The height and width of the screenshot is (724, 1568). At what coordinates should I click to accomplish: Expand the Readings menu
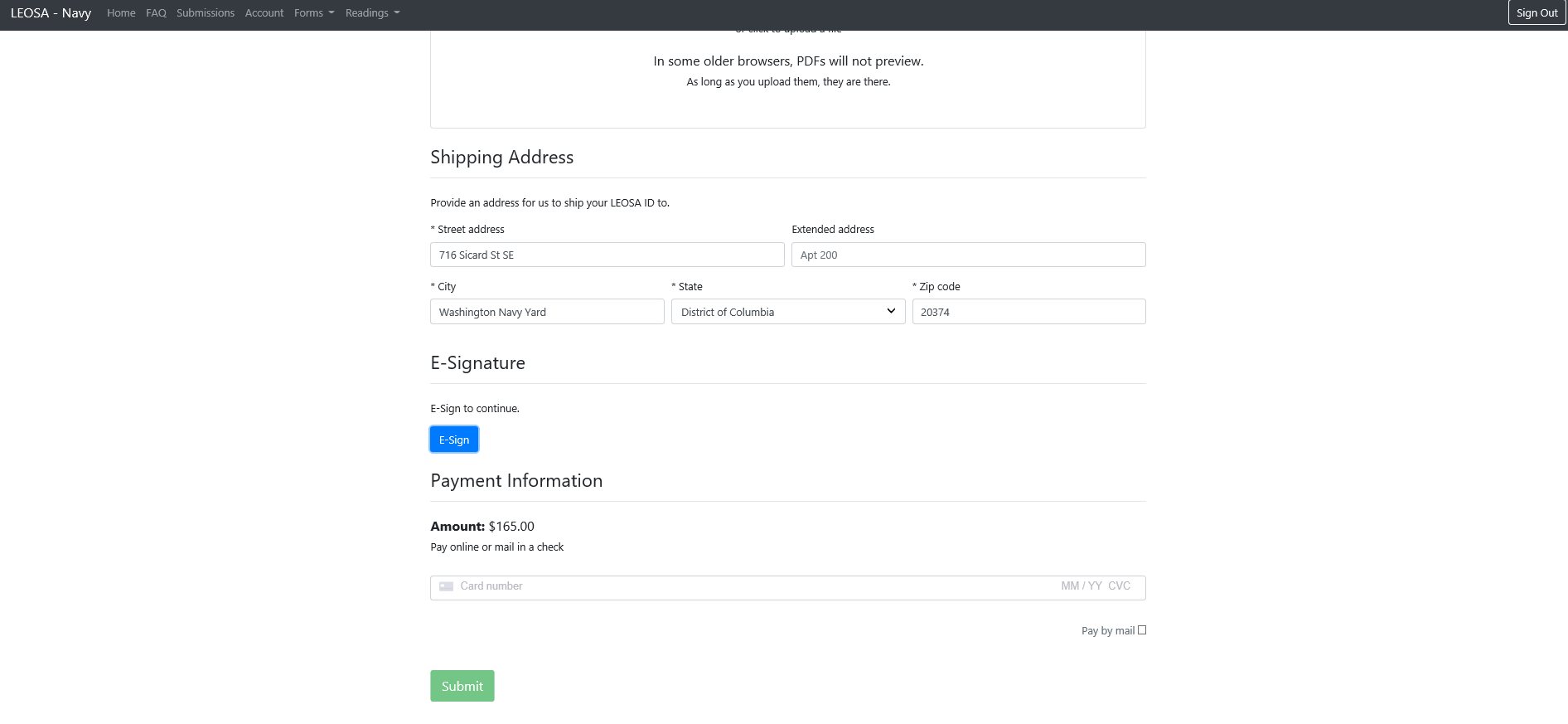[372, 13]
